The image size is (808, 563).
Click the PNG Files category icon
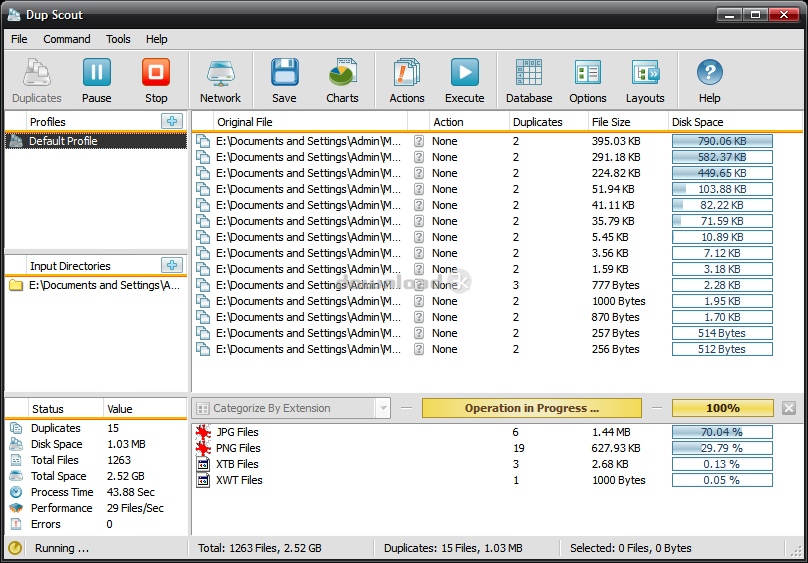pyautogui.click(x=204, y=448)
